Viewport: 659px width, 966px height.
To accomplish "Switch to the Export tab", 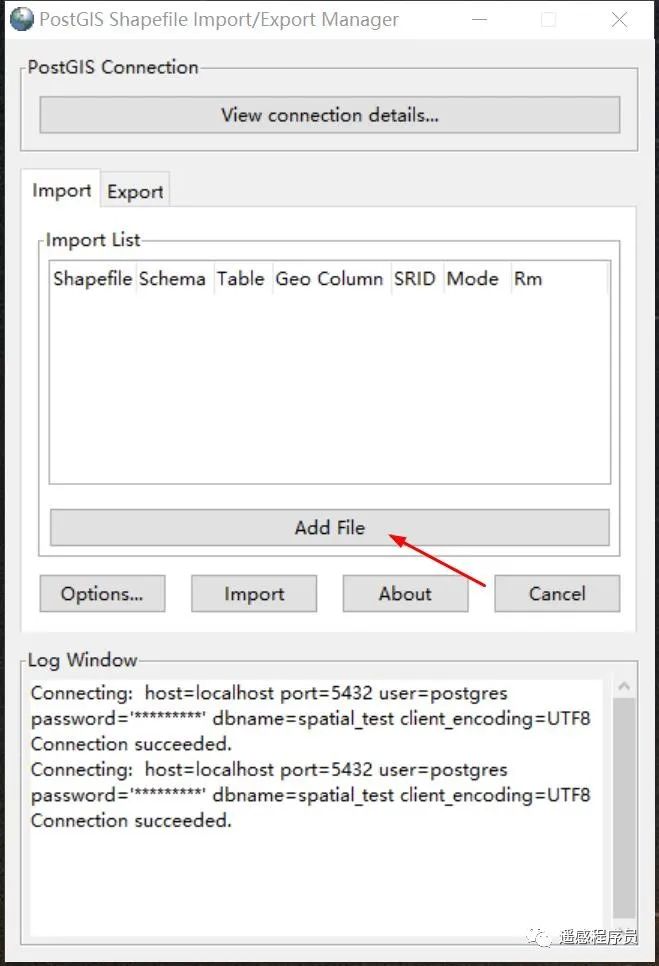I will 135,192.
